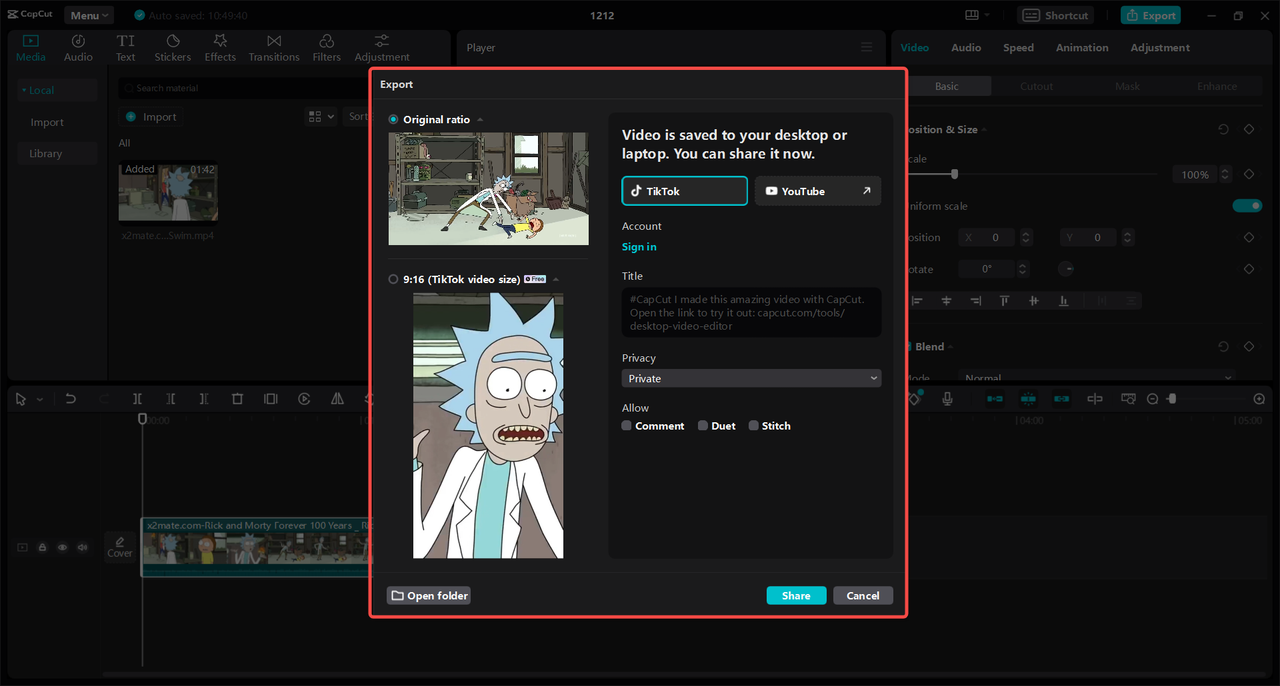1280x686 pixels.
Task: Select the pointer tool in timeline toolbar
Action: point(21,399)
